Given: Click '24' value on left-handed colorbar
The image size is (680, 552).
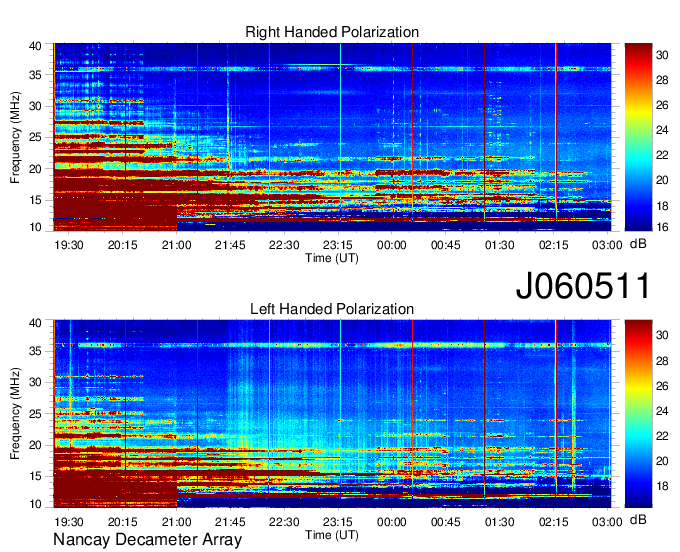Looking at the screenshot, I should click(x=662, y=411).
